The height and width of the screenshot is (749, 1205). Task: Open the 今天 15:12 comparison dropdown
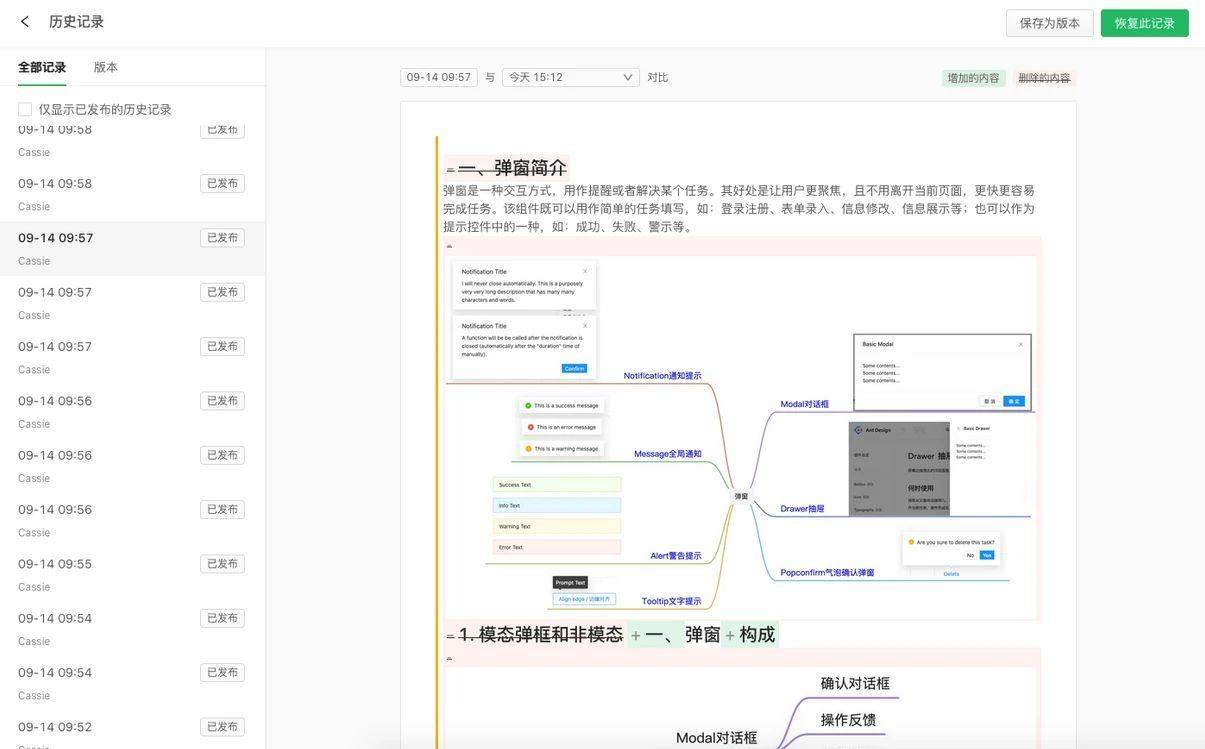pos(570,77)
